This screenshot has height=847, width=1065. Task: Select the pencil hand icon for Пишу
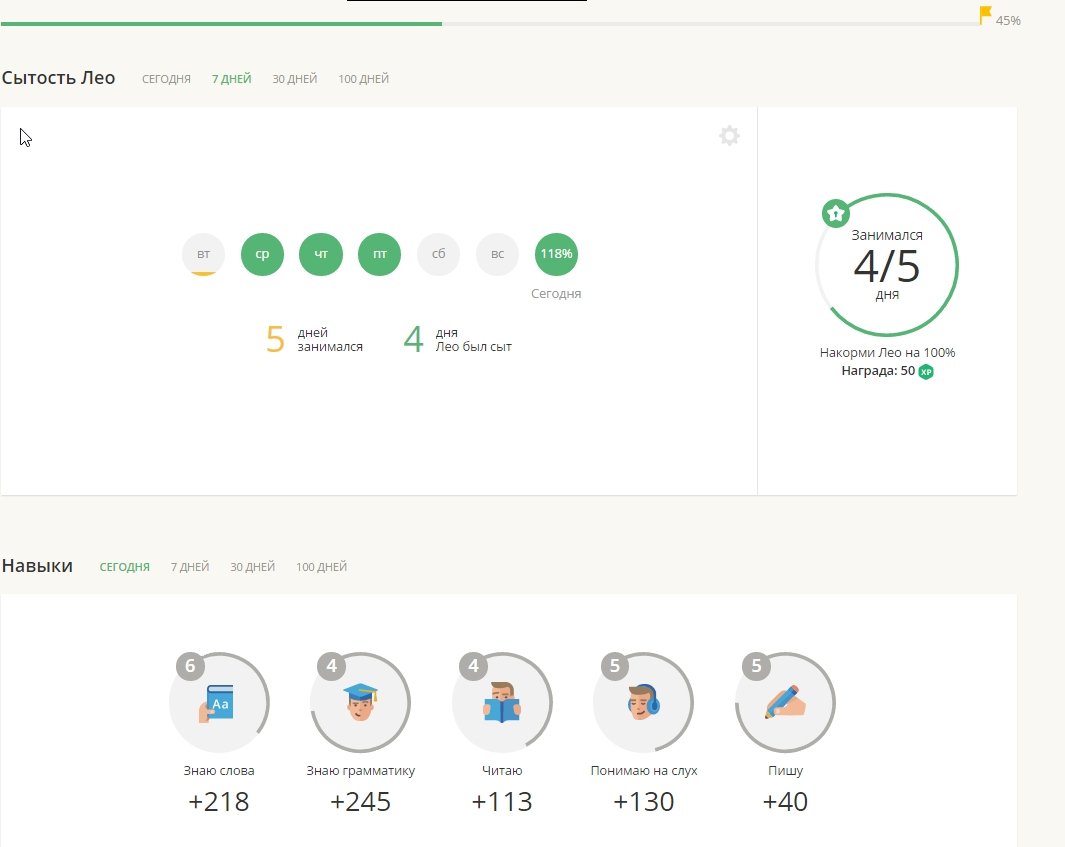785,703
